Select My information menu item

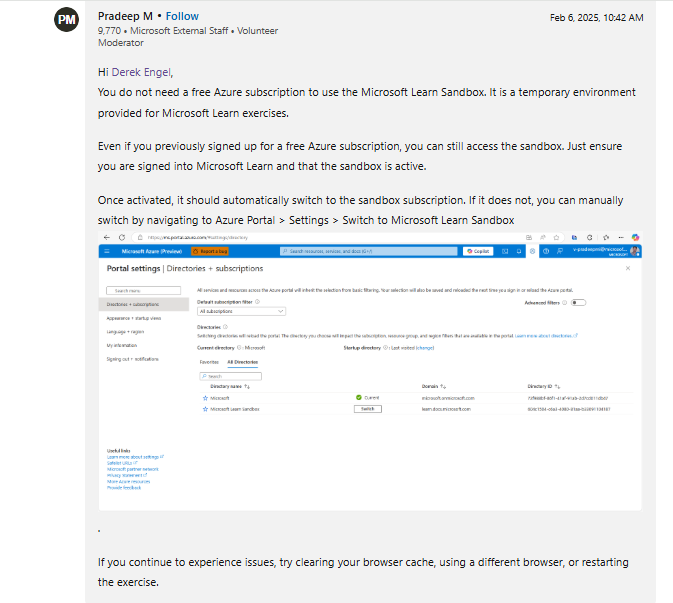tap(122, 345)
